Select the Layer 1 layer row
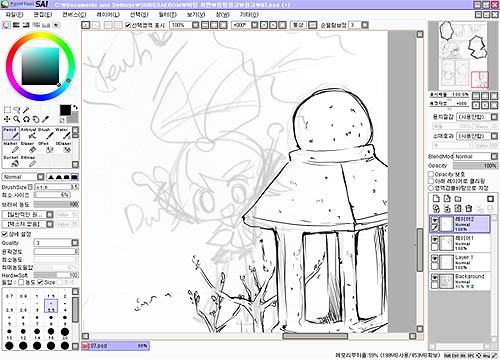The width and height of the screenshot is (500, 360). coord(460,262)
